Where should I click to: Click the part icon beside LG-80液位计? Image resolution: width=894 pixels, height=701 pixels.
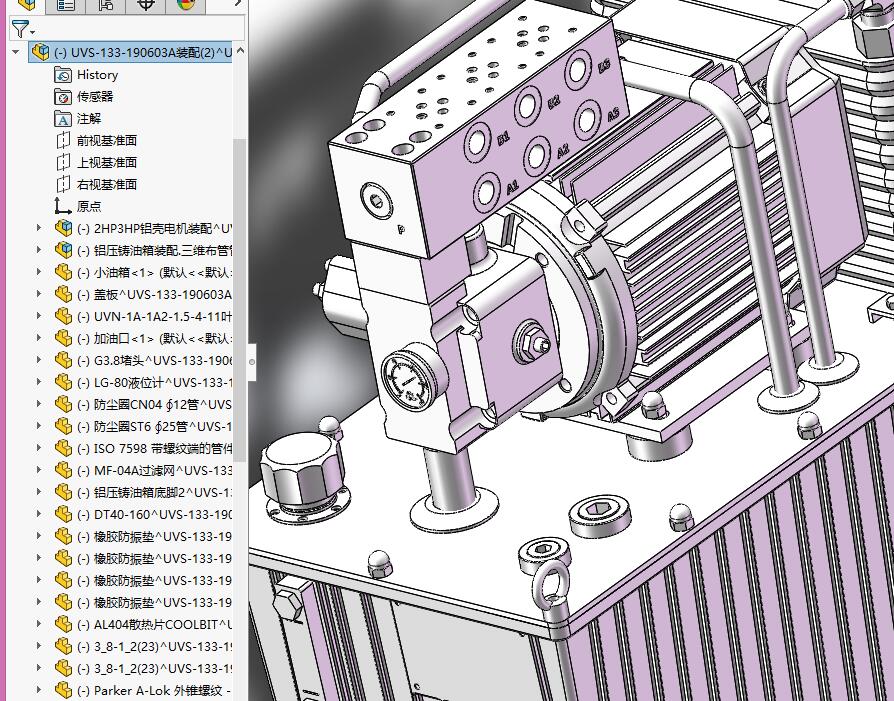pyautogui.click(x=63, y=382)
